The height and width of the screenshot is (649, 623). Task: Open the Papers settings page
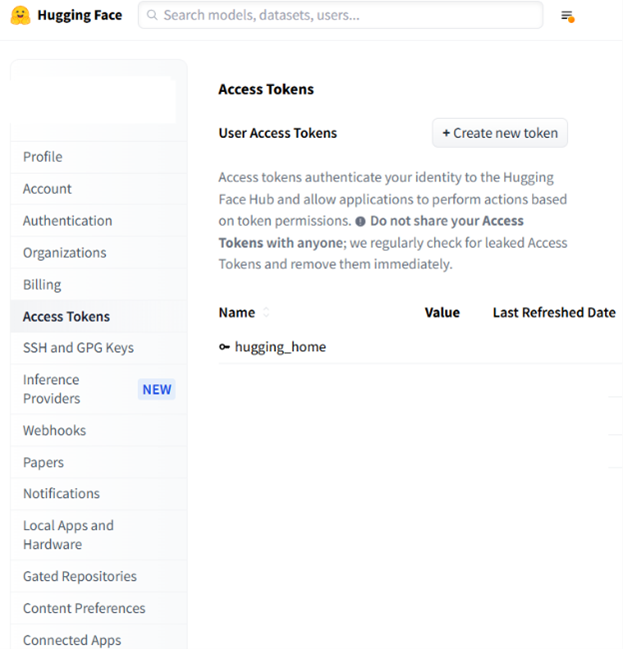(99, 462)
